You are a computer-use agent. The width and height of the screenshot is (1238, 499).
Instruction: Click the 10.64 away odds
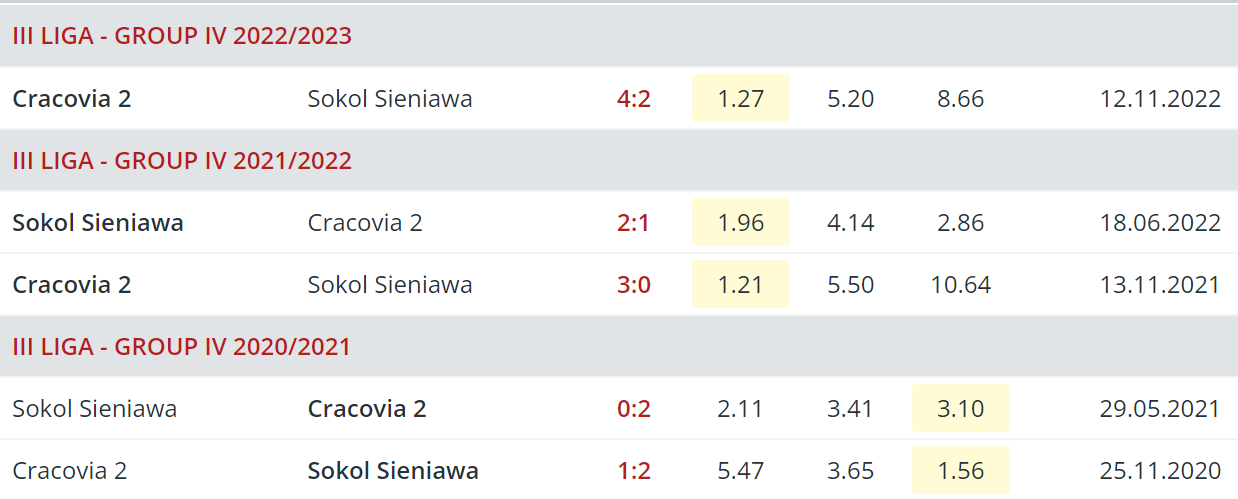961,284
